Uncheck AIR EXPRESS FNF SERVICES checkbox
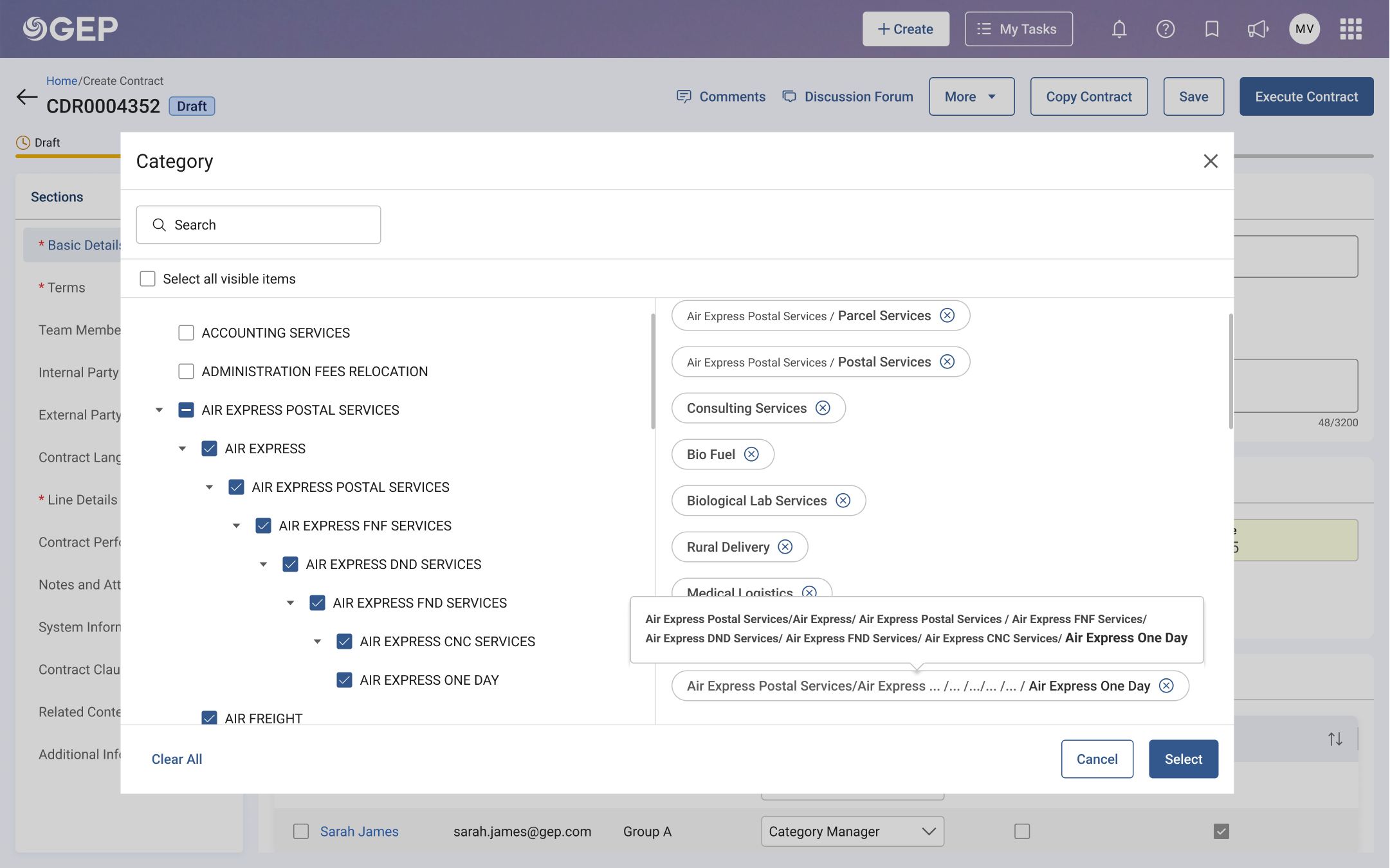The image size is (1390, 868). 264,526
